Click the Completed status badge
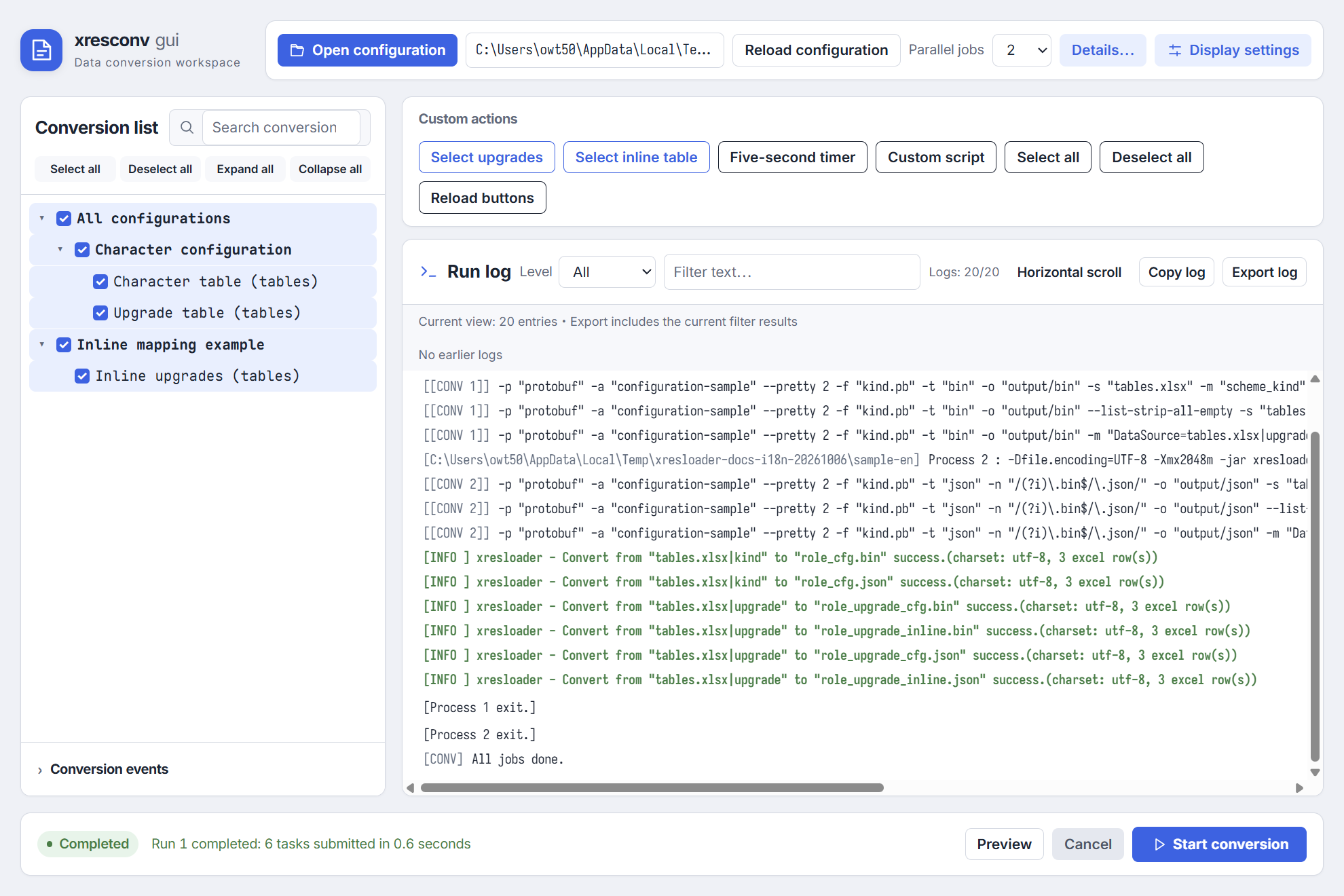Screen dimensions: 1344x896 88,844
